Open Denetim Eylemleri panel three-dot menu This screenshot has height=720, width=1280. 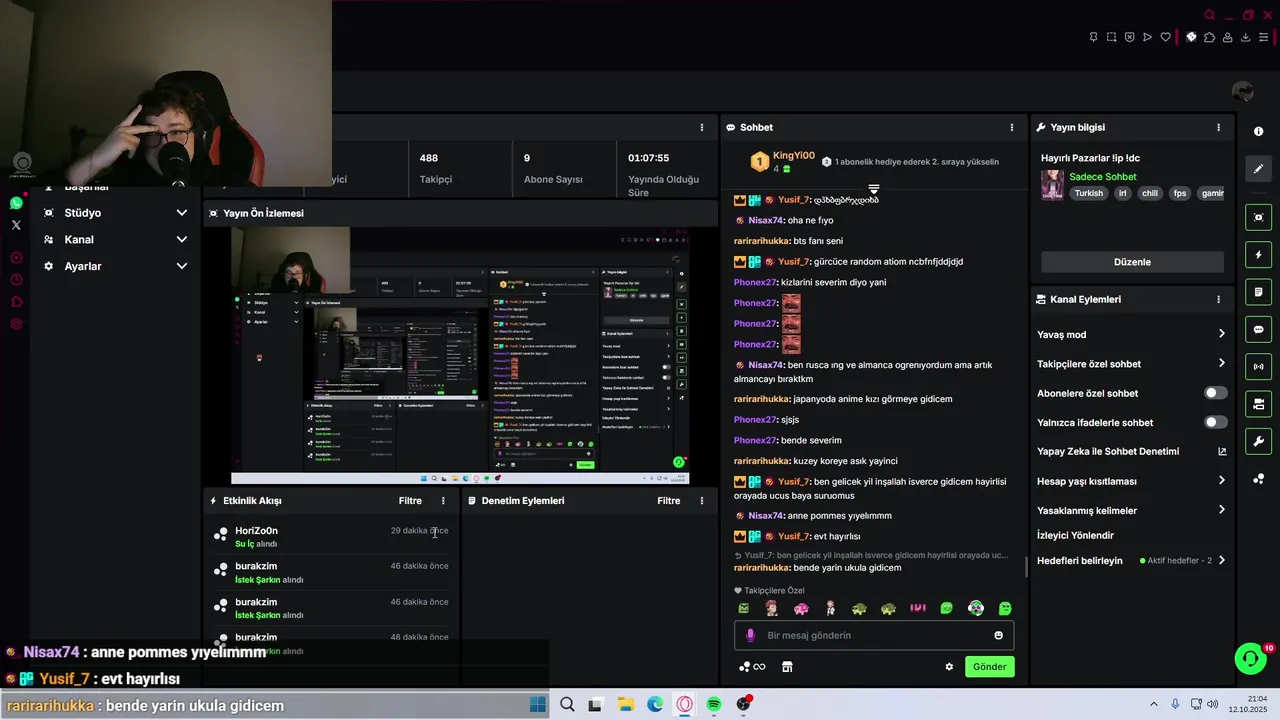click(701, 501)
